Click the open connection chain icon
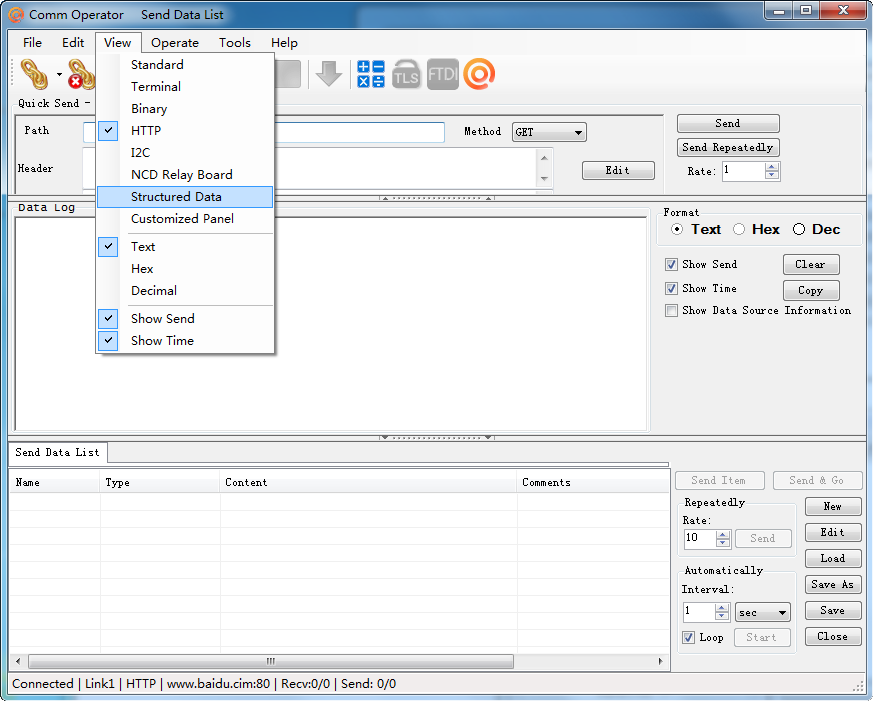The image size is (874, 702). [35, 74]
